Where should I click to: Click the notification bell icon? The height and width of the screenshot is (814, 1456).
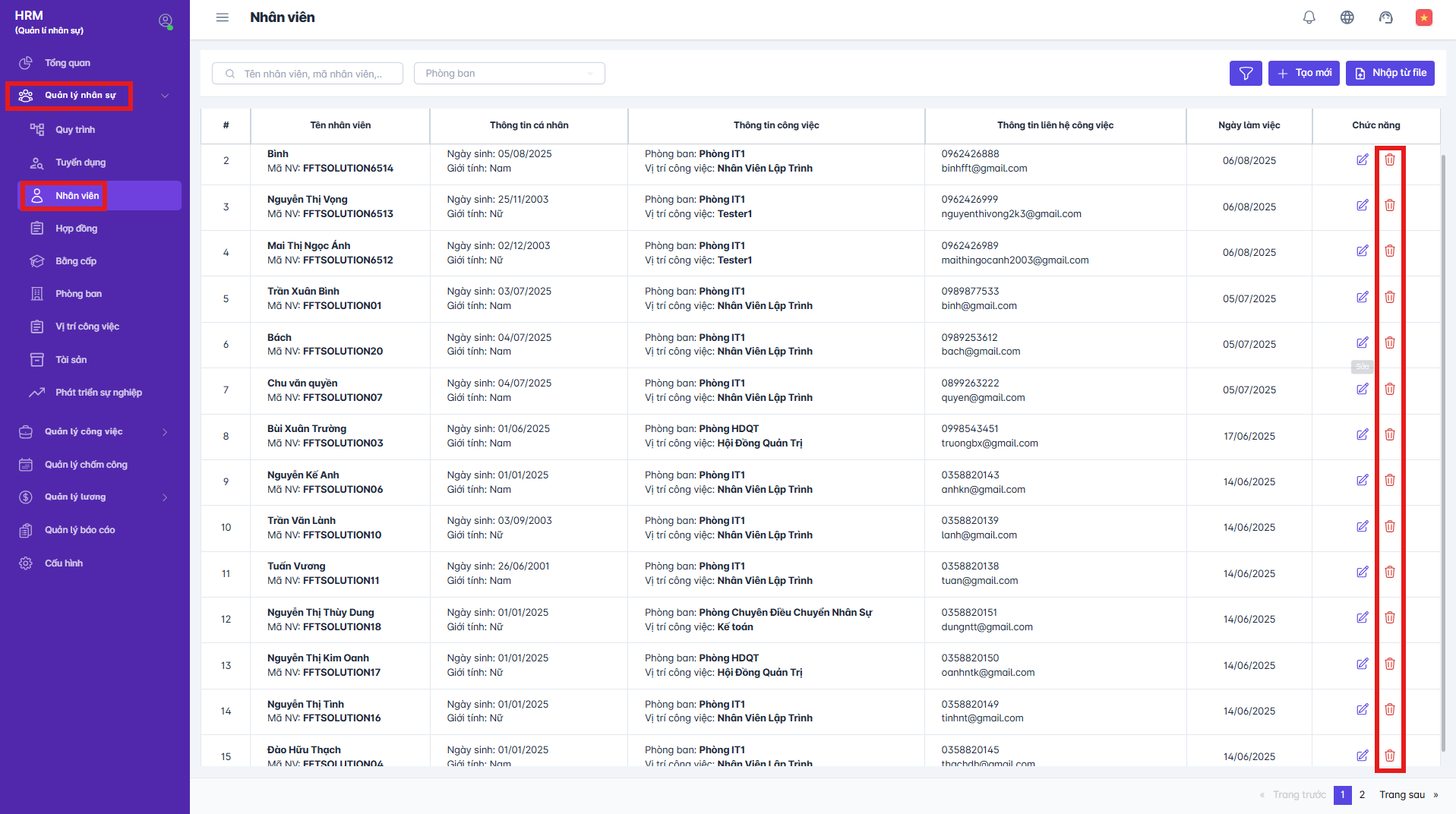(1309, 17)
